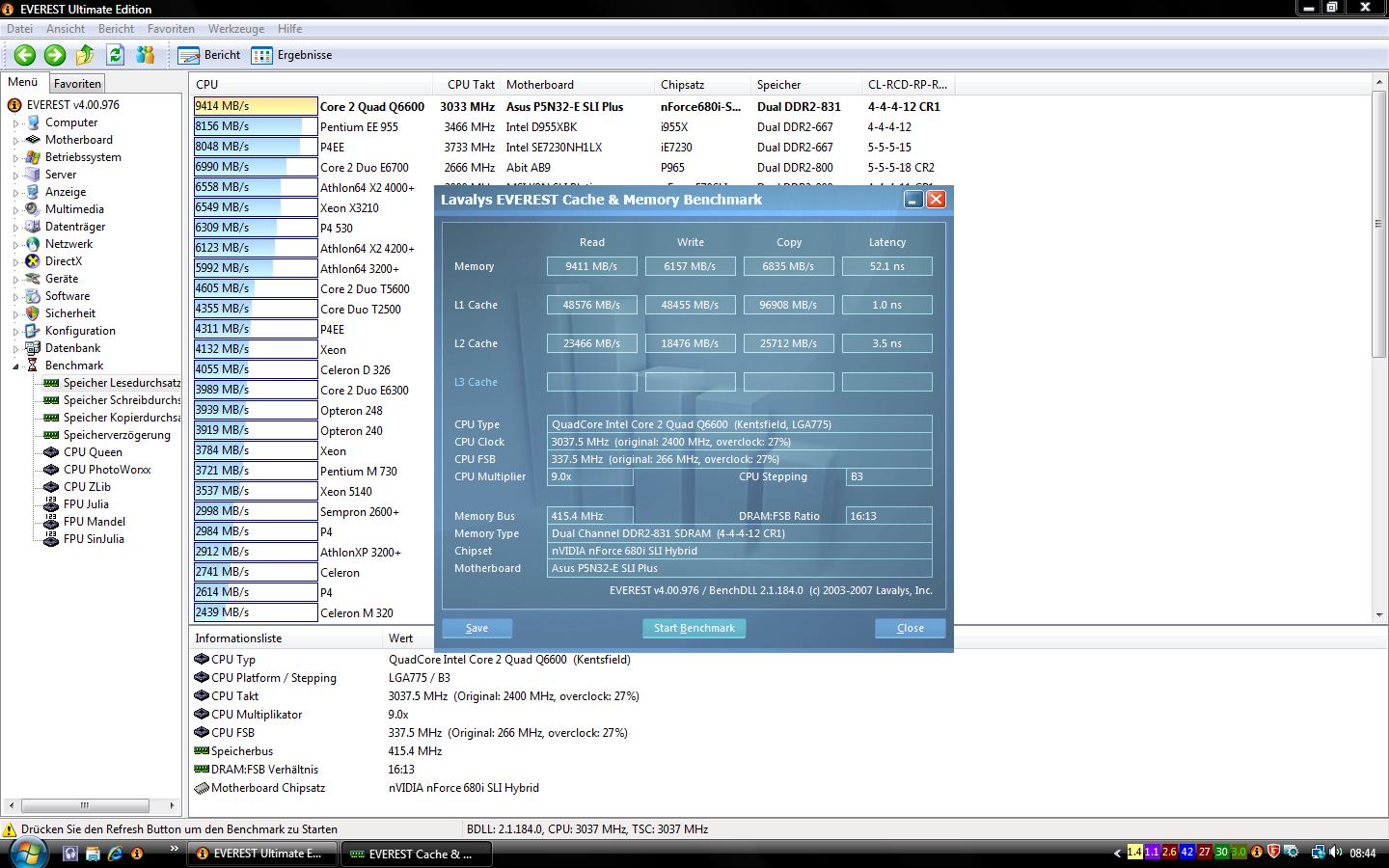The width and height of the screenshot is (1389, 868).
Task: Click the Software icon in tree
Action: 33,296
